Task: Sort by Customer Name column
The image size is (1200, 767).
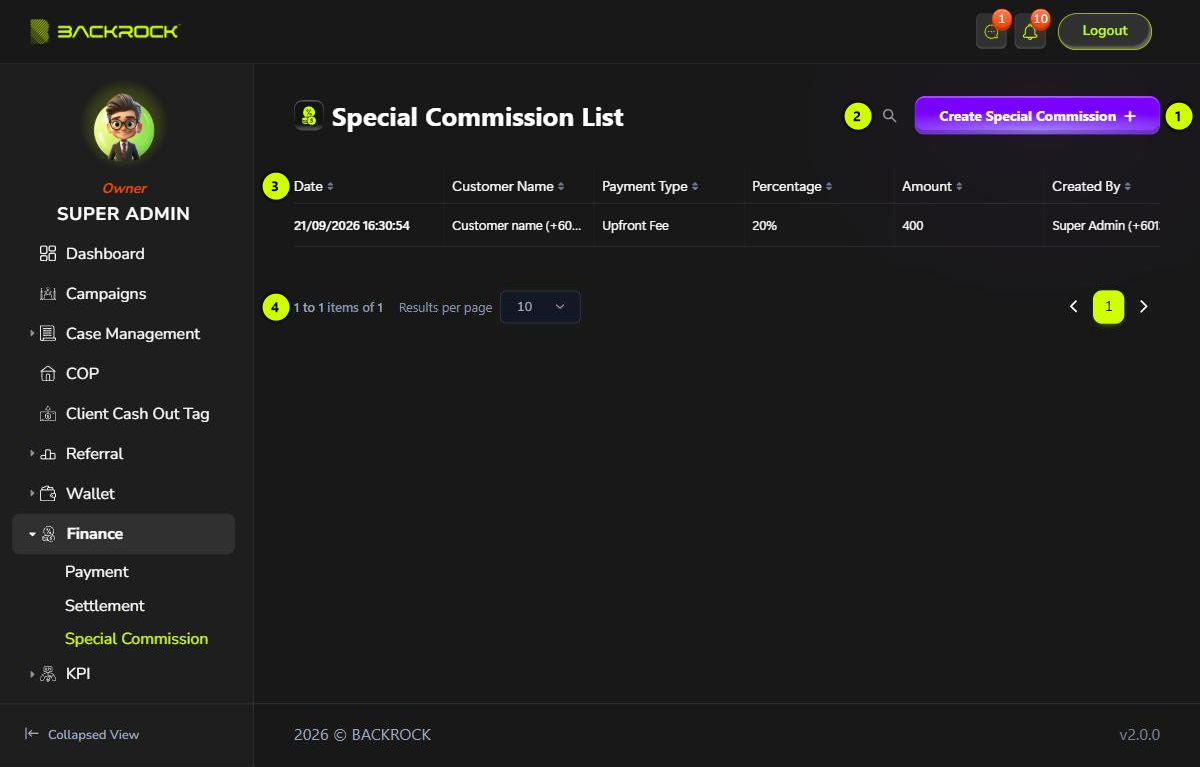Action: point(508,186)
